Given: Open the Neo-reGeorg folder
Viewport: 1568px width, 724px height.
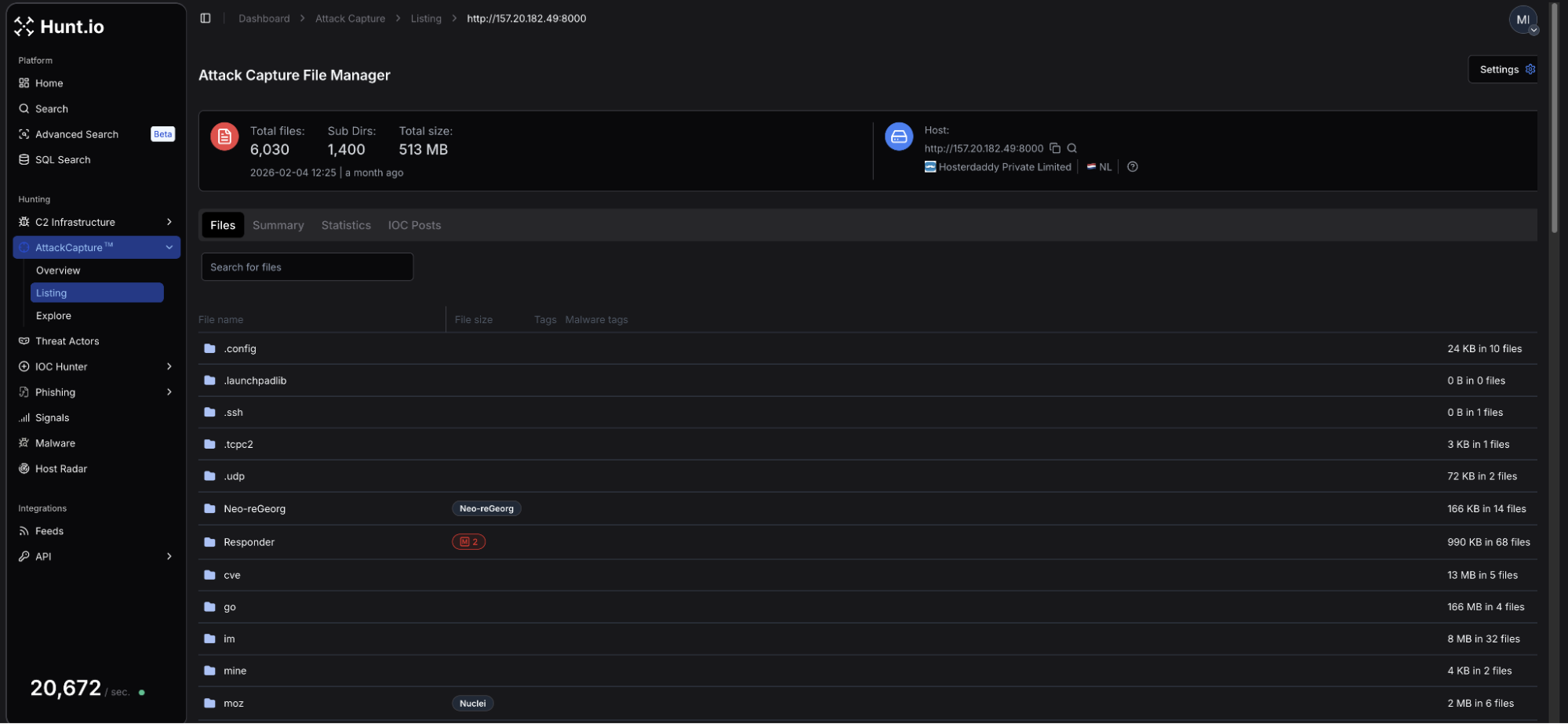Looking at the screenshot, I should [x=254, y=509].
